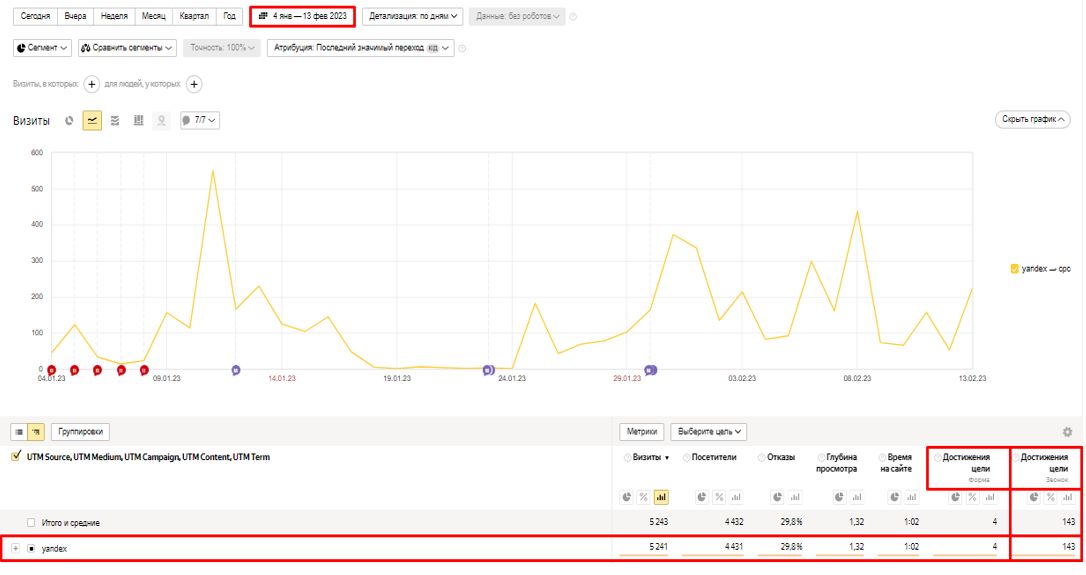
Task: Sort by the Посетители column header
Action: pos(713,457)
